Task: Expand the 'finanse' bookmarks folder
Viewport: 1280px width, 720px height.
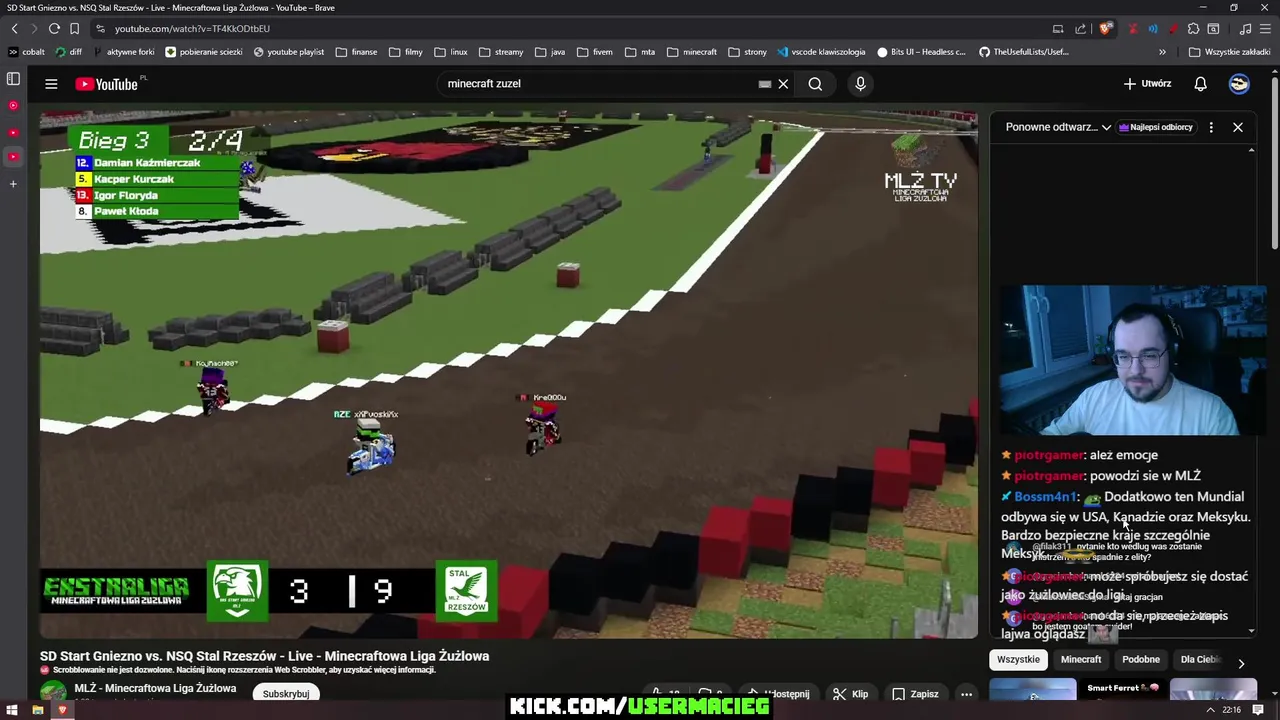Action: (x=357, y=52)
